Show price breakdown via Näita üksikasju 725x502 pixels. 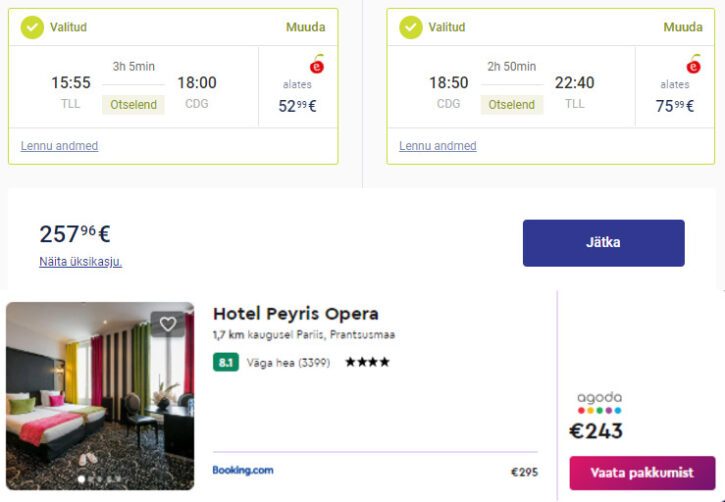tap(80, 262)
